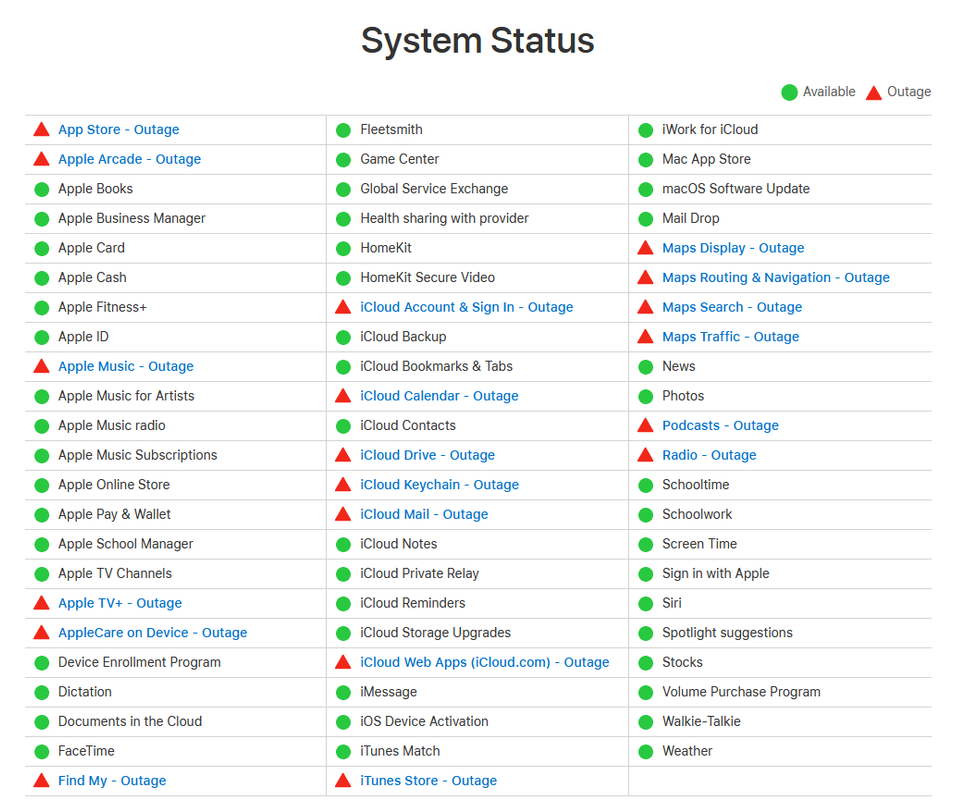Image resolution: width=954 pixels, height=800 pixels.
Task: Select the iCloud Private Relay text
Action: pos(419,574)
